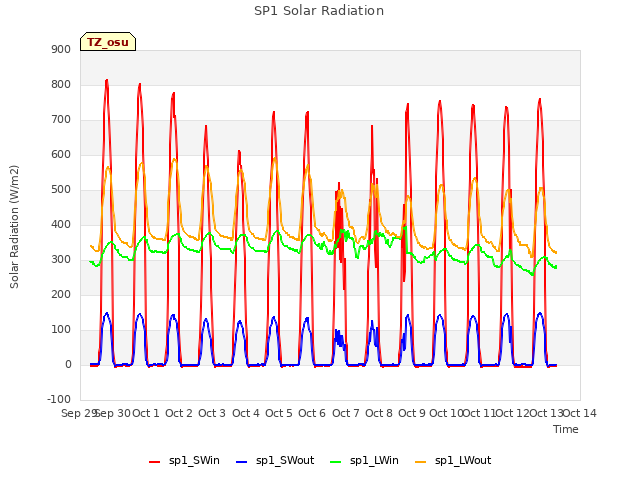Click the Oct 5 x-axis label

279,413
